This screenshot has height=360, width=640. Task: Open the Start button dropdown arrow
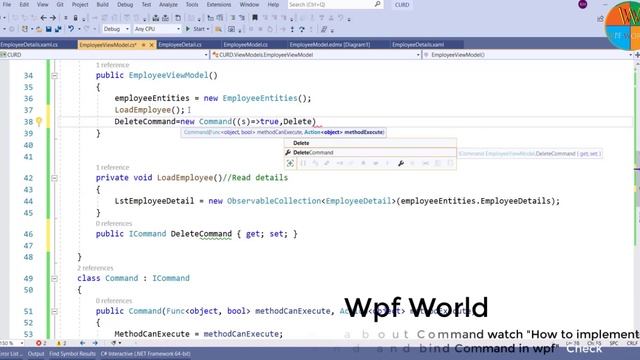[x=208, y=29]
